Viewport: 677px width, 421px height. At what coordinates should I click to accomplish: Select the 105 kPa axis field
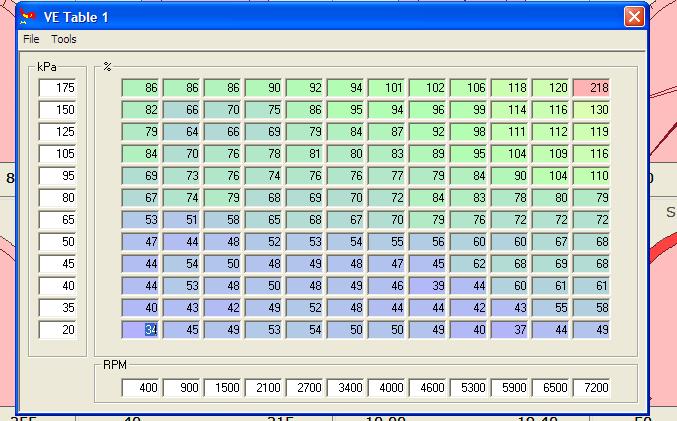58,154
